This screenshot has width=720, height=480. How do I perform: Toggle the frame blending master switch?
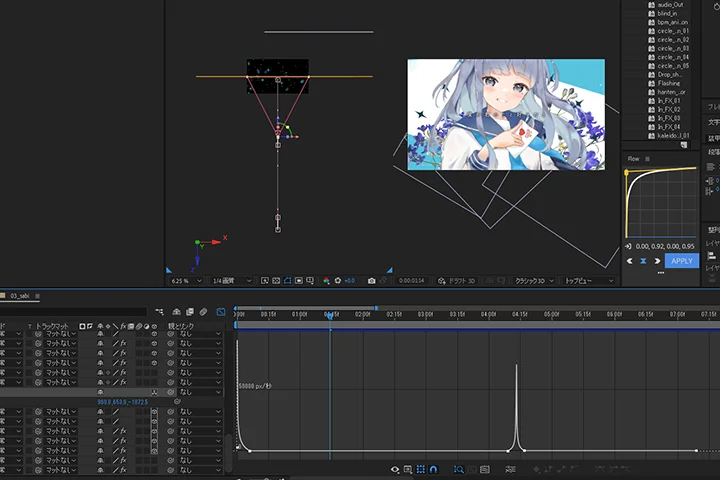pos(190,312)
